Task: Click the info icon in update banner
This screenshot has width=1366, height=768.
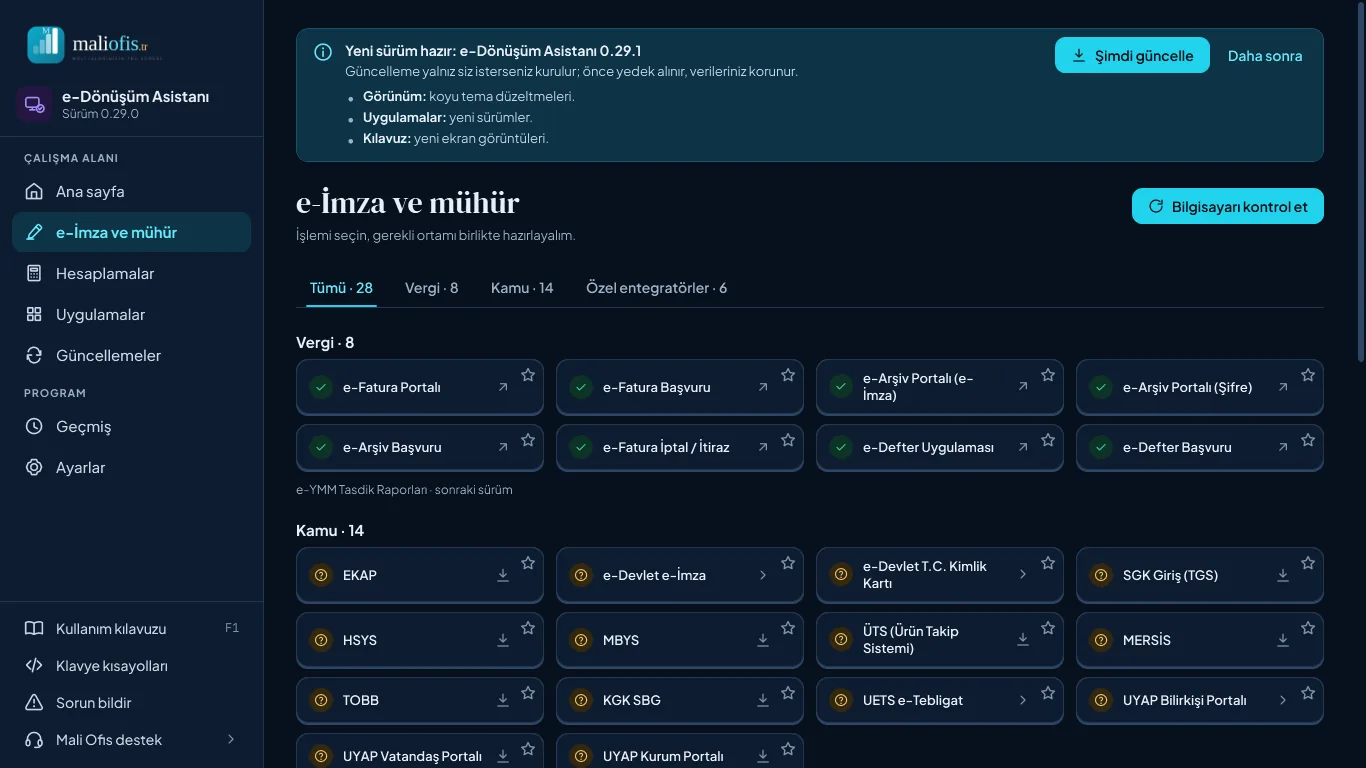Action: [323, 52]
